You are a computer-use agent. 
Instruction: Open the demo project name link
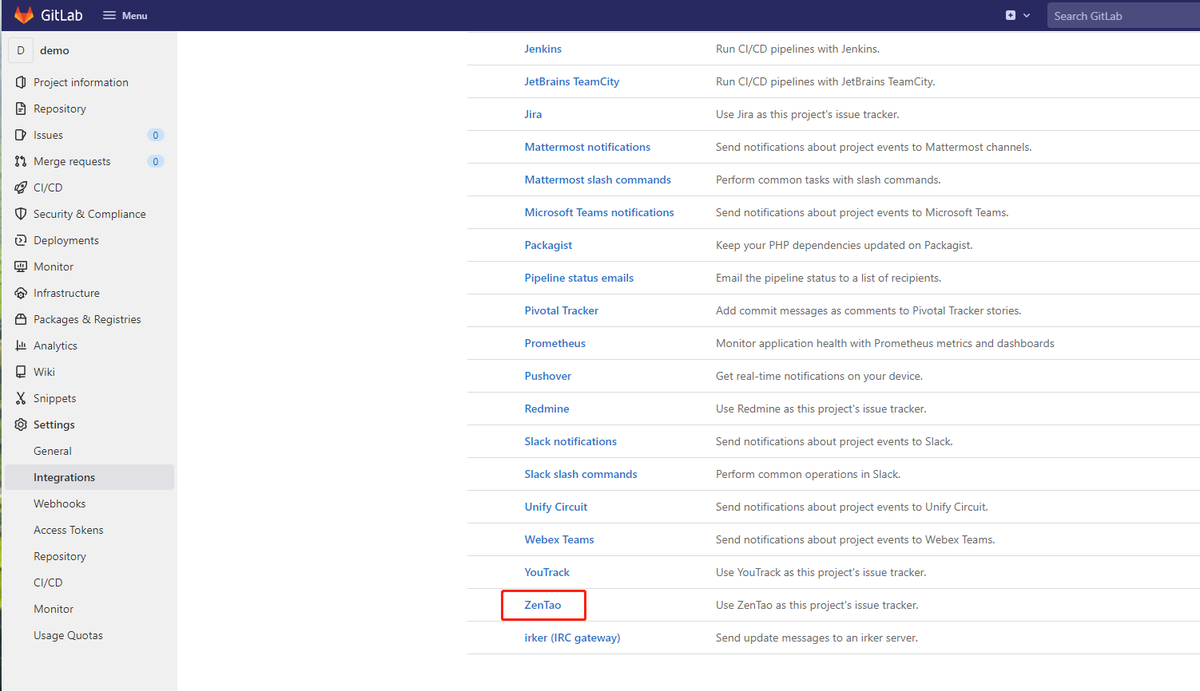click(54, 50)
